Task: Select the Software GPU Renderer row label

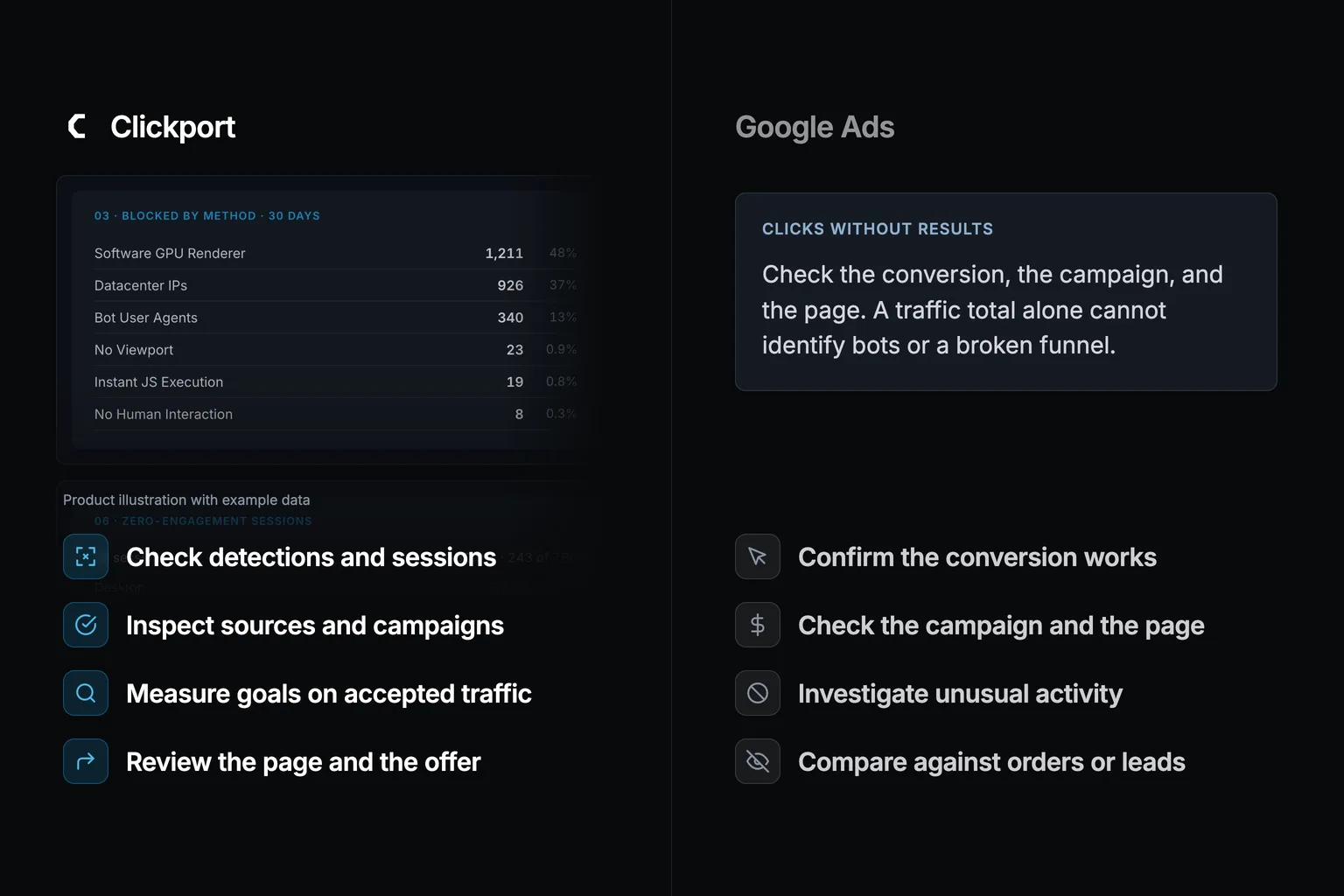Action: [x=170, y=253]
